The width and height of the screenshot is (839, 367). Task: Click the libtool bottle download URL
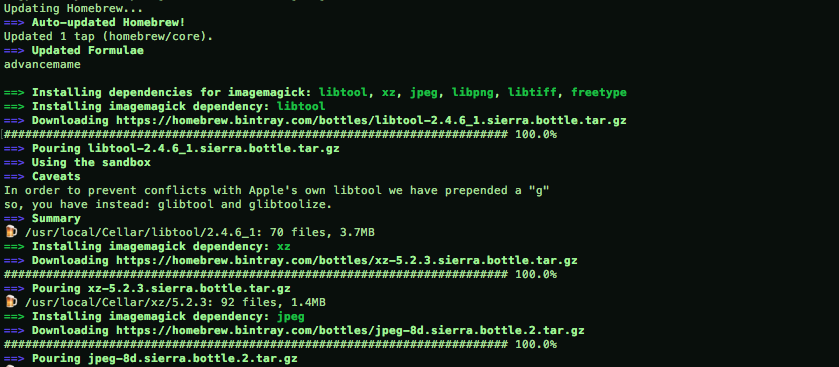pyautogui.click(x=371, y=121)
